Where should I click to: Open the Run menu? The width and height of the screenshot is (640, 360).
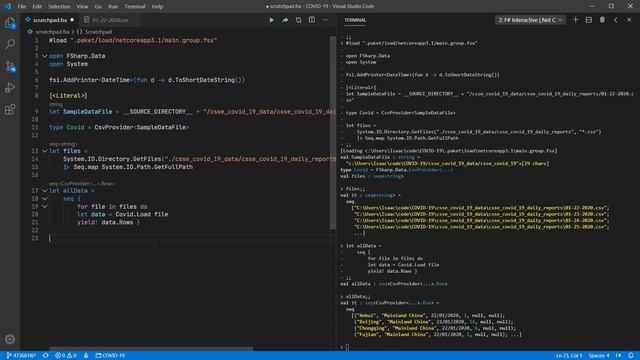113,7
